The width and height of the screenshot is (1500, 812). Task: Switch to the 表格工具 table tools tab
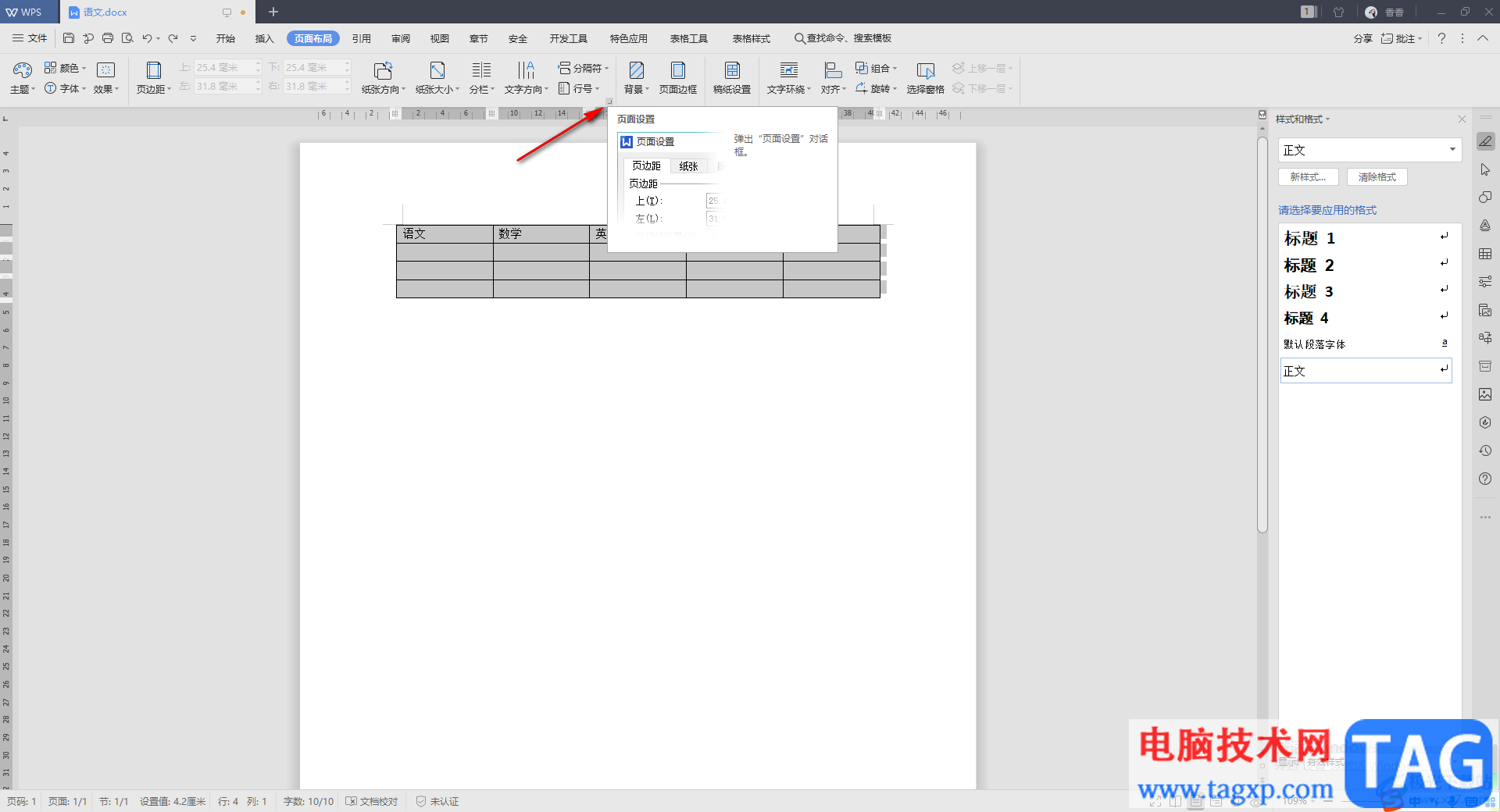pyautogui.click(x=688, y=38)
